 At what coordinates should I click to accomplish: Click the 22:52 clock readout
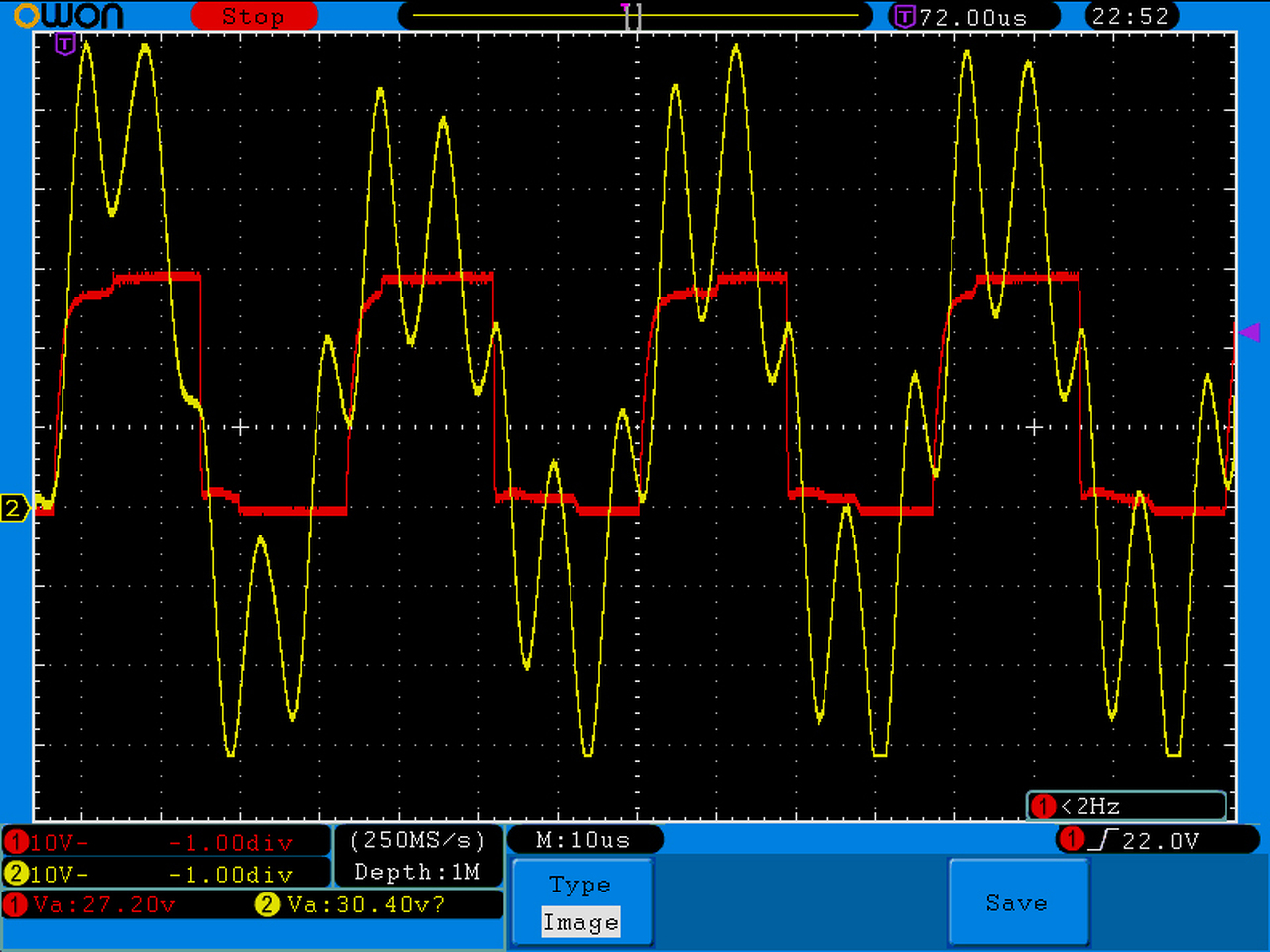click(x=1130, y=16)
